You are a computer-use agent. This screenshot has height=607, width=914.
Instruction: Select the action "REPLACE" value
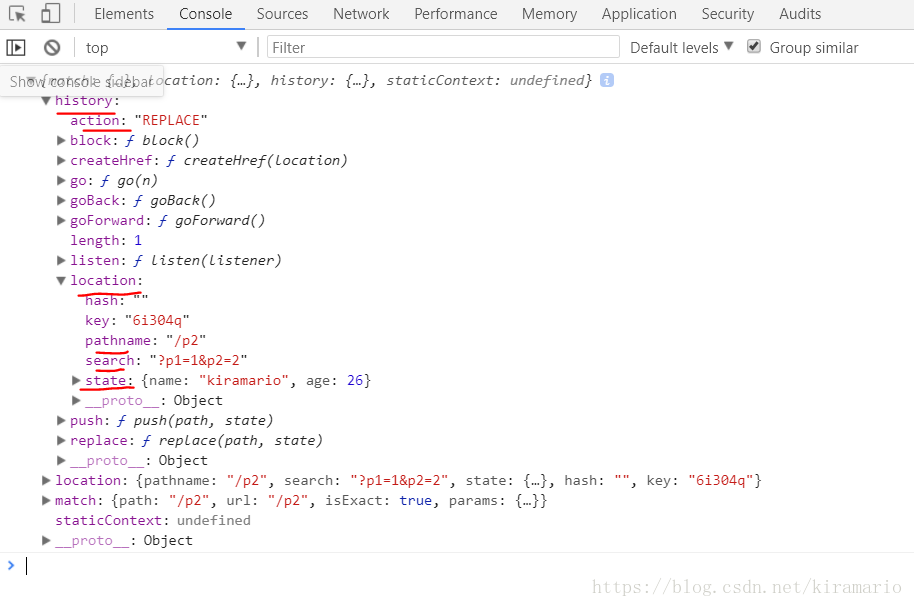[171, 121]
